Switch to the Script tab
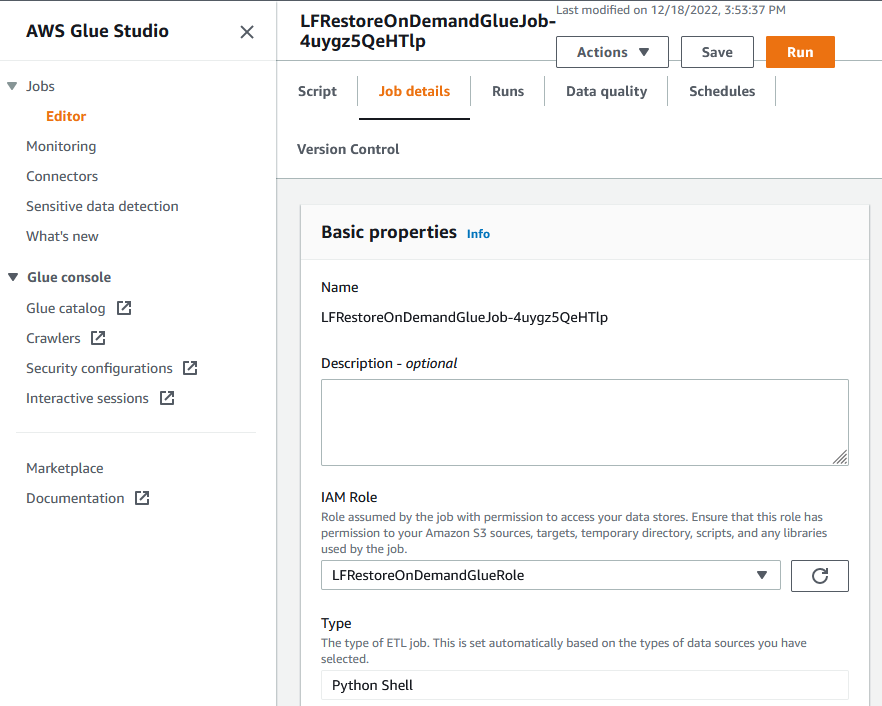 tap(317, 91)
